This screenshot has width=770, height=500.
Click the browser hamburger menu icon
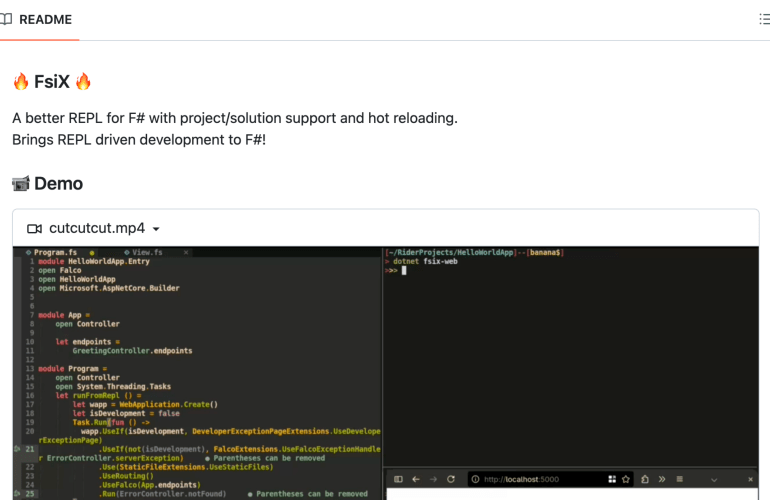tap(680, 480)
